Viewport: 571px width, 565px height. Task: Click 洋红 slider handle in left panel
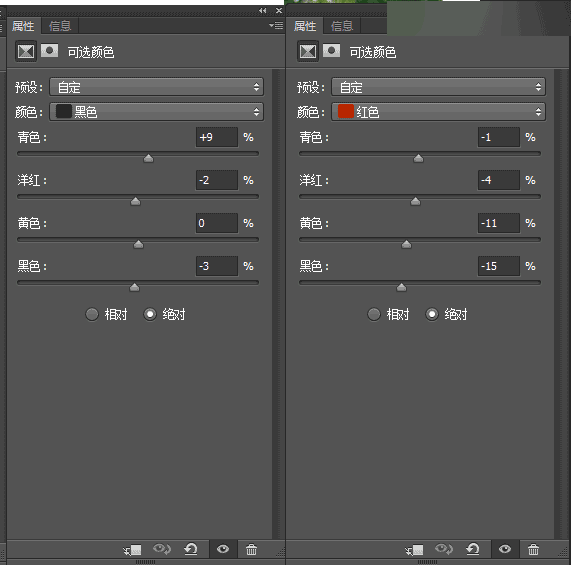coord(135,201)
